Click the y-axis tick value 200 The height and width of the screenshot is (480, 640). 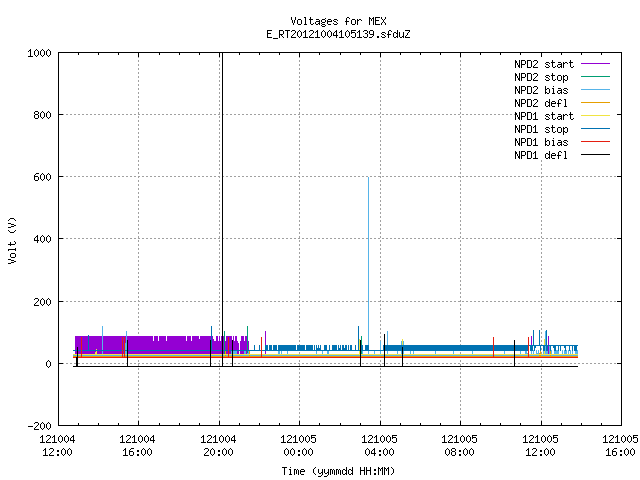(42, 302)
